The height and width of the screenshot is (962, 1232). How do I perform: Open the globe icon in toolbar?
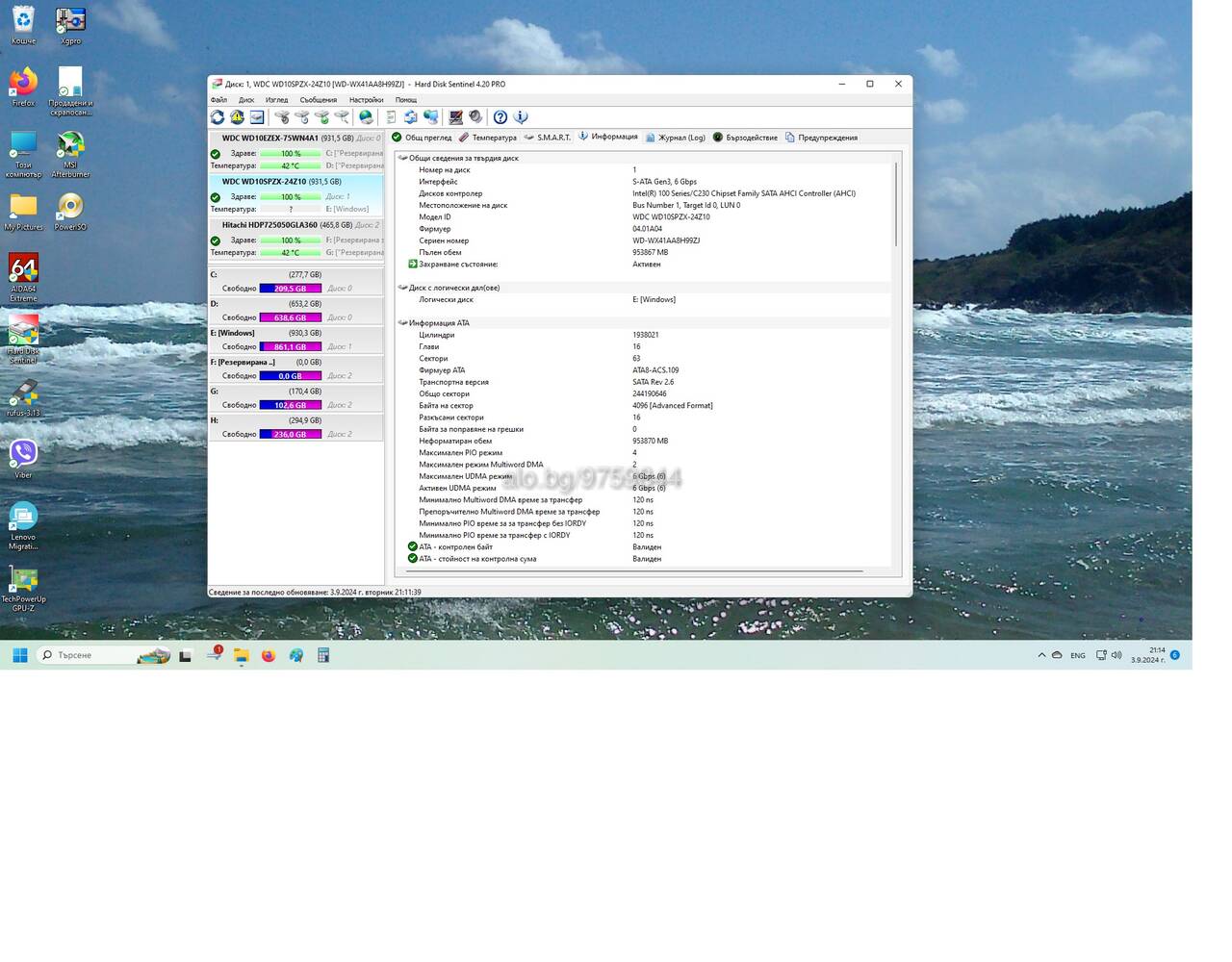[x=366, y=117]
